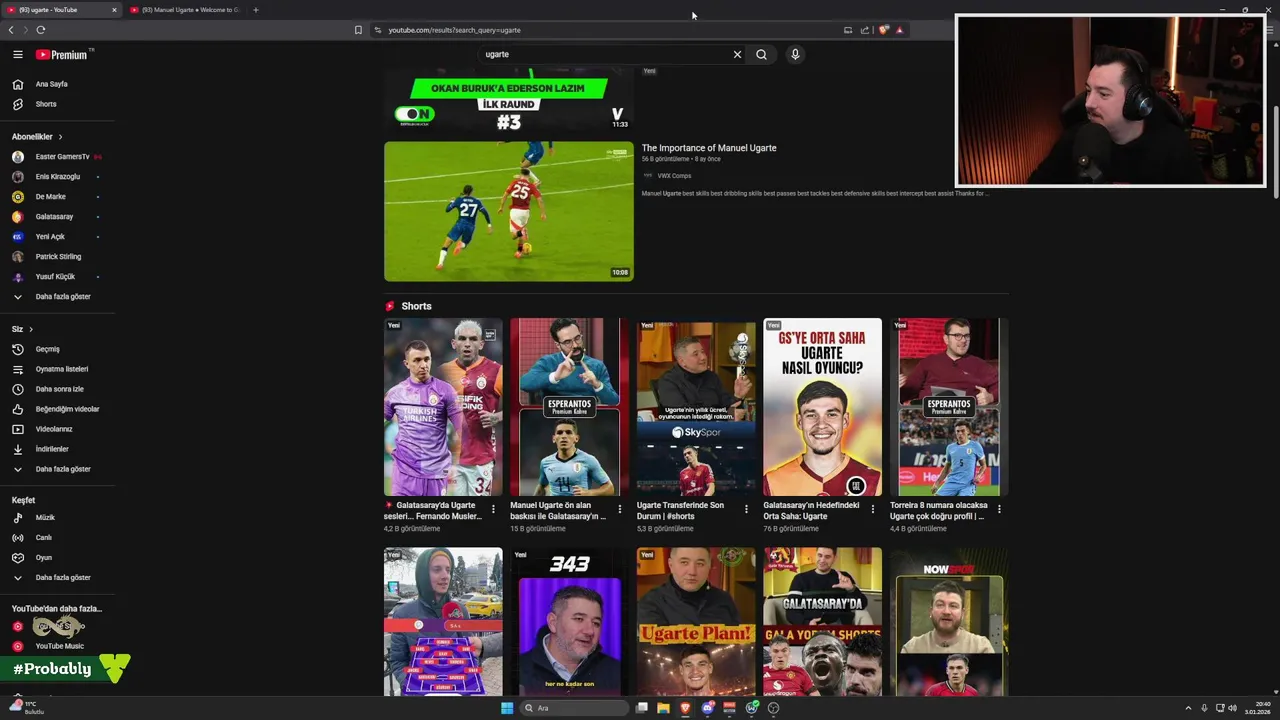Play the 10:08 Manuel Ugarte video thumbnail
Image resolution: width=1280 pixels, height=720 pixels.
509,211
